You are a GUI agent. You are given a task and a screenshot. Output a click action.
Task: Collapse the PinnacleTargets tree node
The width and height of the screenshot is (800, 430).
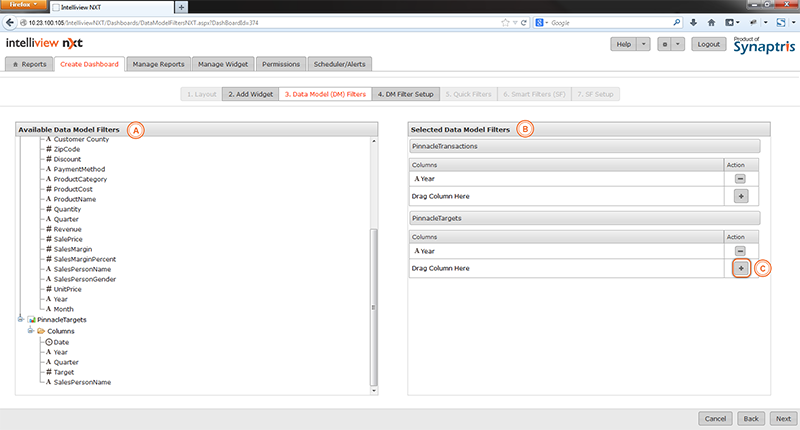point(20,319)
